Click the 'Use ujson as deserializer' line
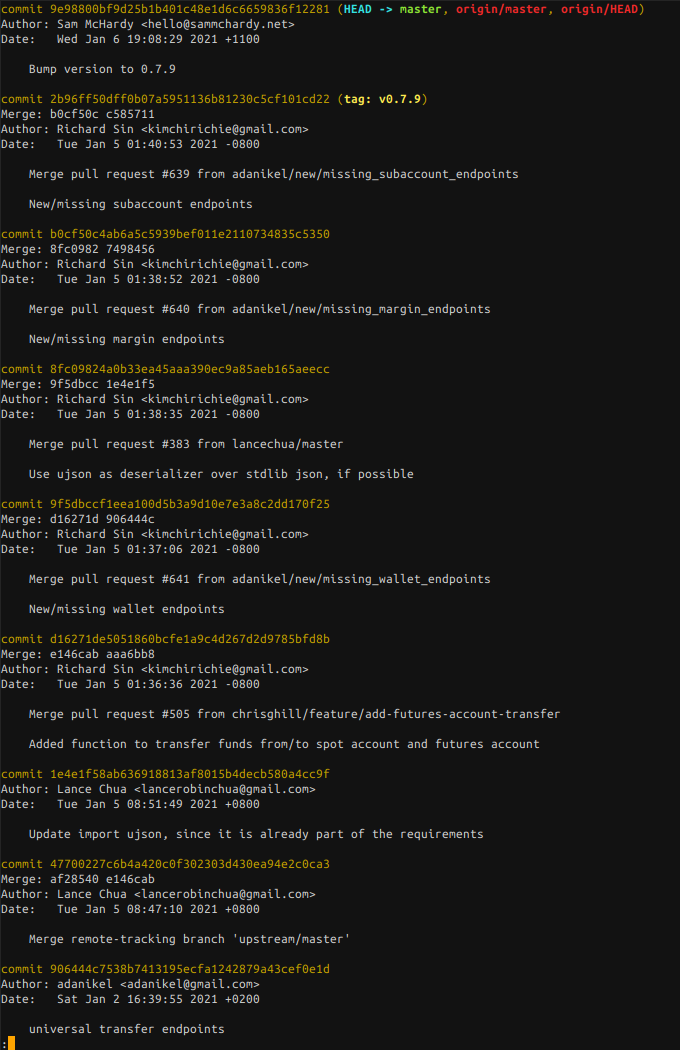Screen dimensions: 680x1050 (x=221, y=474)
